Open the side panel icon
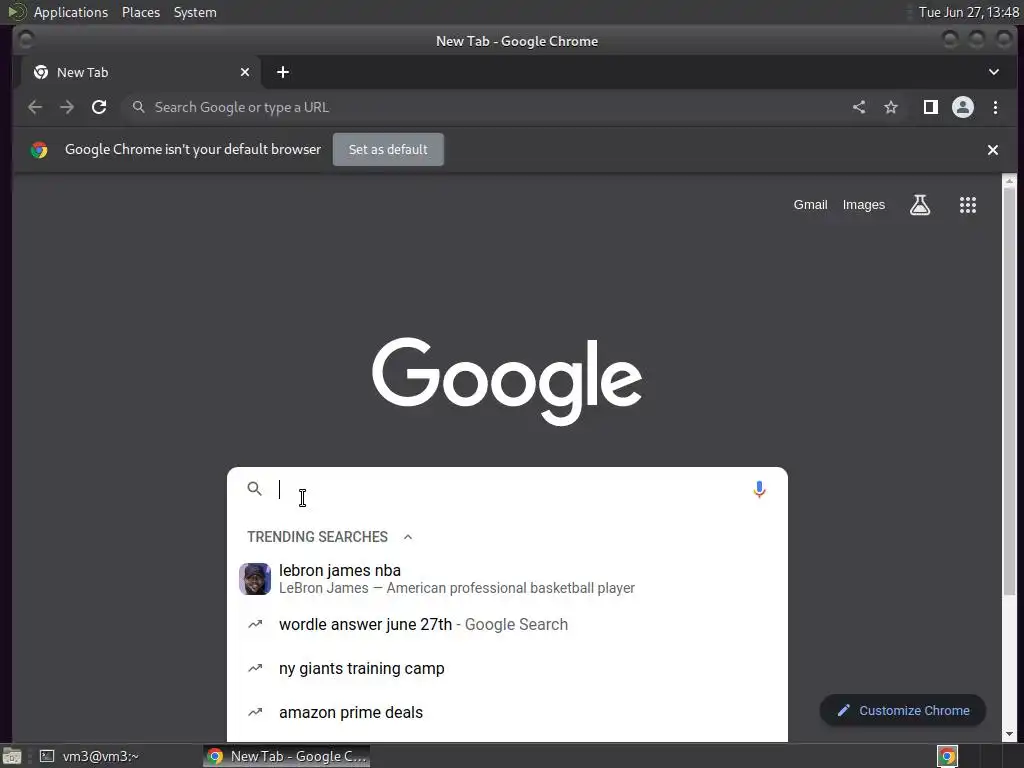This screenshot has width=1024, height=768. point(931,107)
